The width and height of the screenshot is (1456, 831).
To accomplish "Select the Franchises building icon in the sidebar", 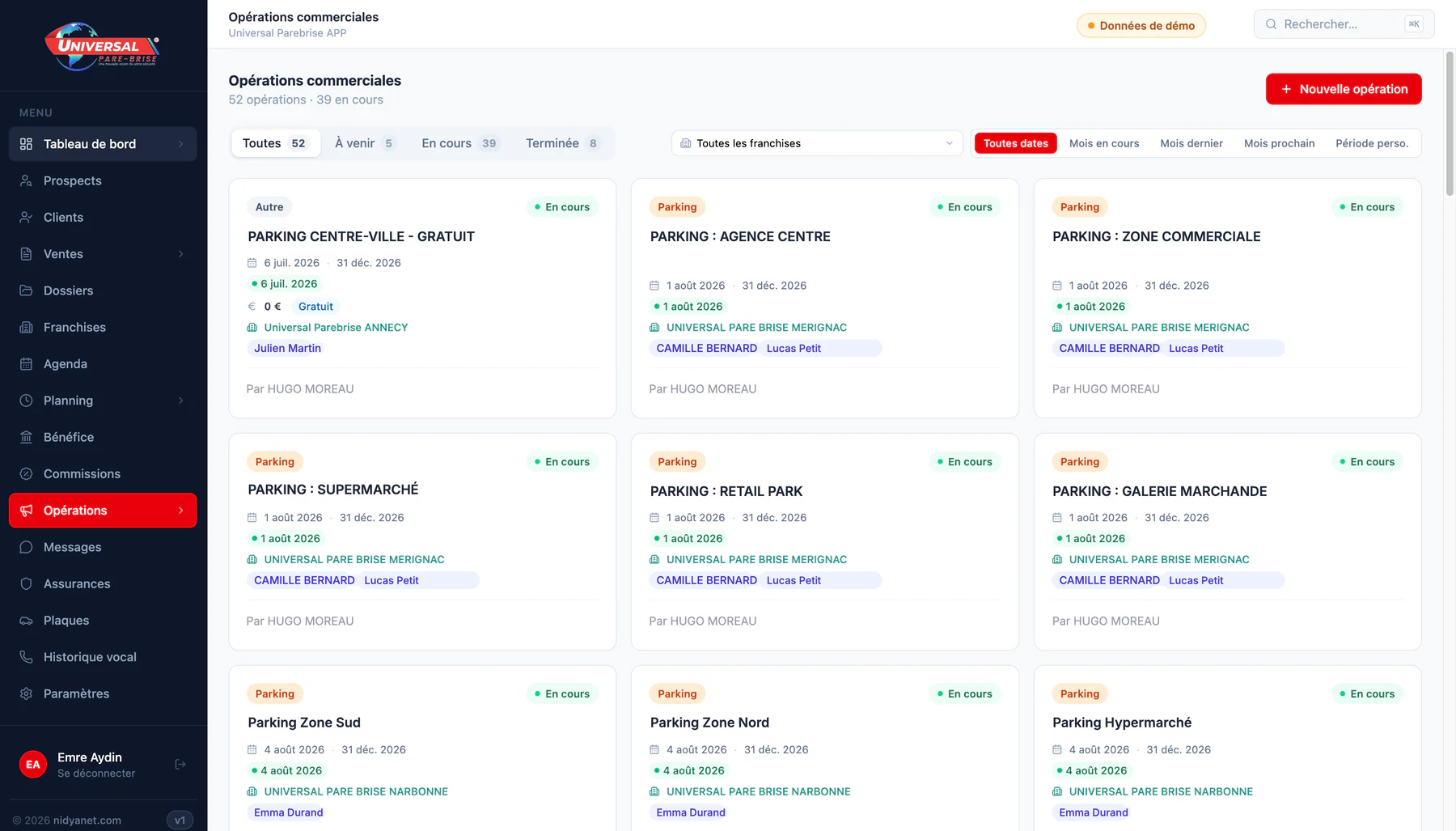I will click(x=26, y=327).
